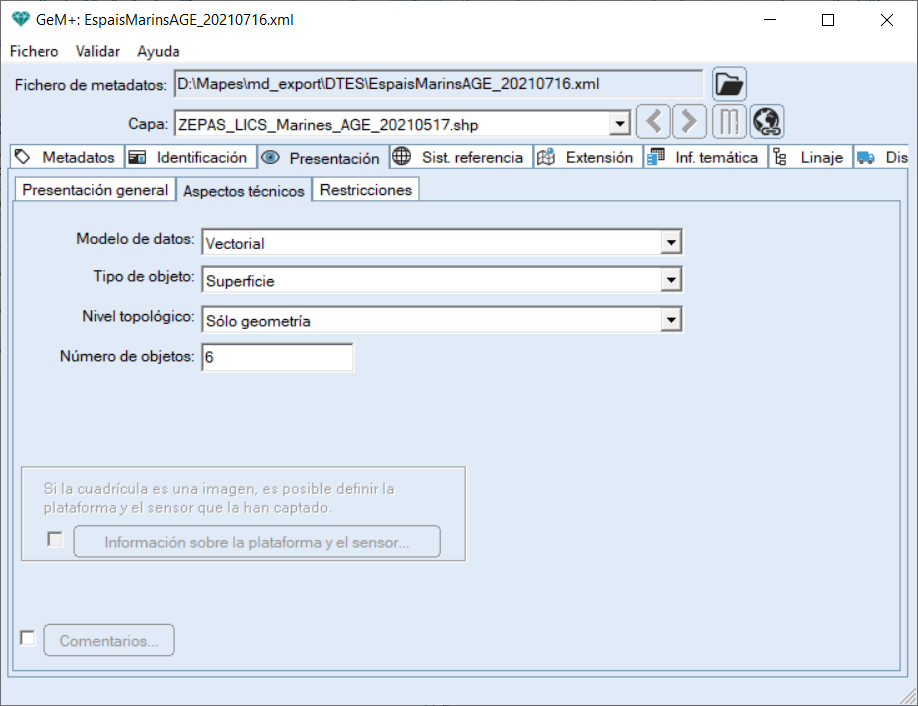
Task: Go to the previous layer arrow
Action: point(653,122)
